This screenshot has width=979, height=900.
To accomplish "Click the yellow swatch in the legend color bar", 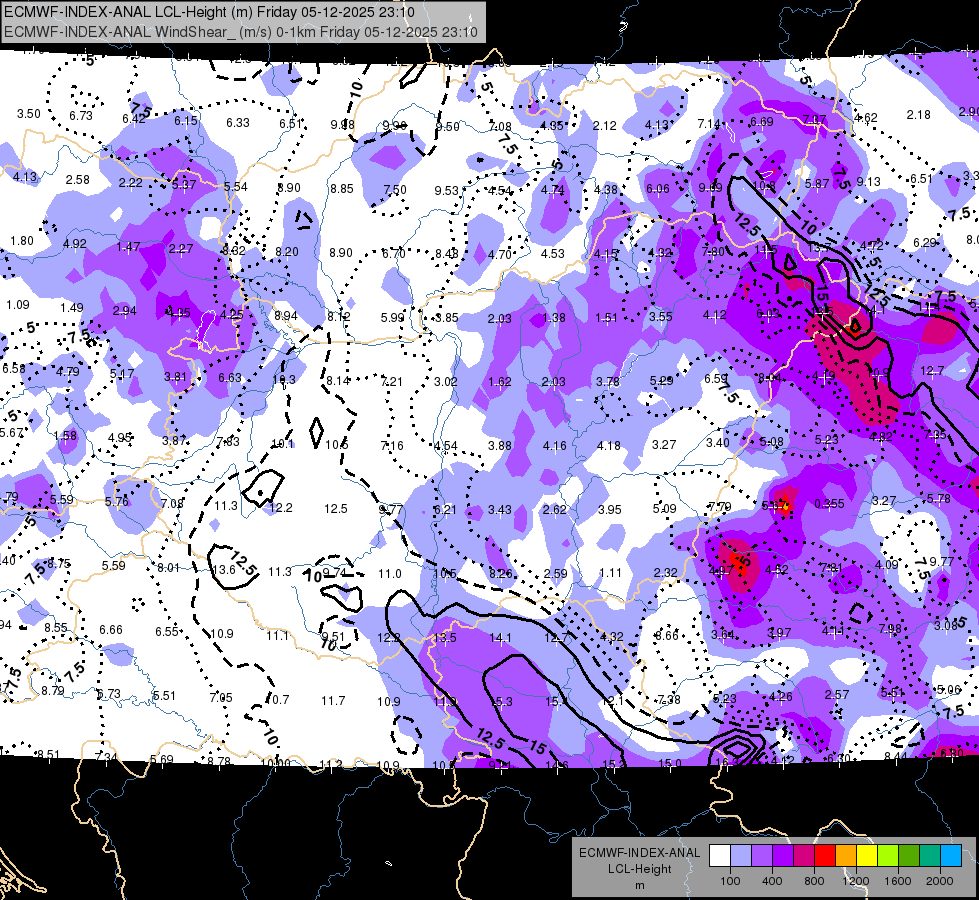I will pyautogui.click(x=867, y=855).
